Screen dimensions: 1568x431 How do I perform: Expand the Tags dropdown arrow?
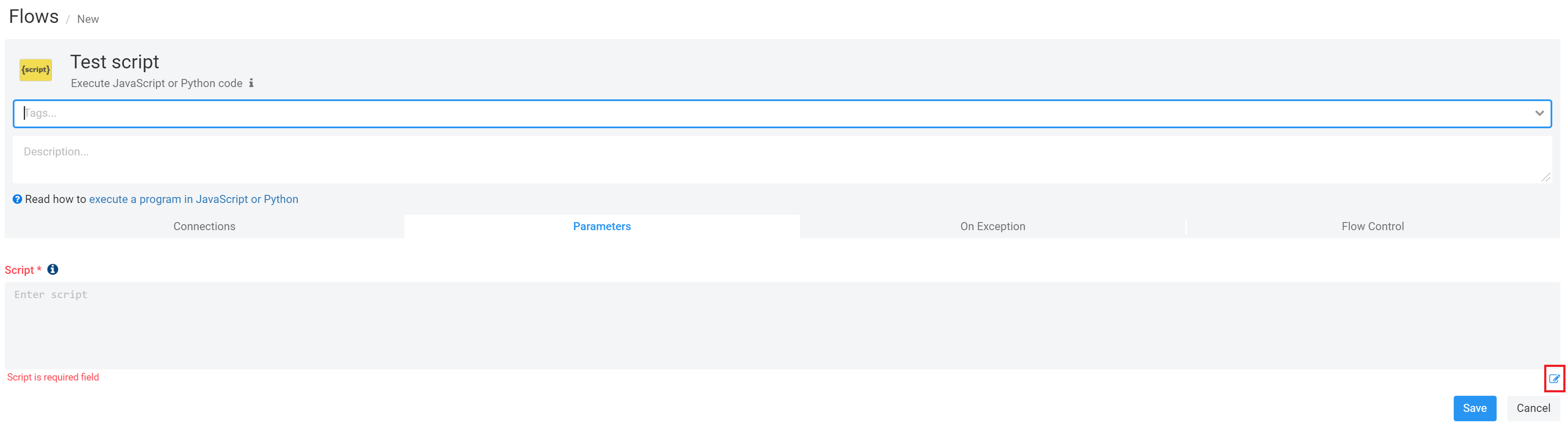tap(1540, 113)
